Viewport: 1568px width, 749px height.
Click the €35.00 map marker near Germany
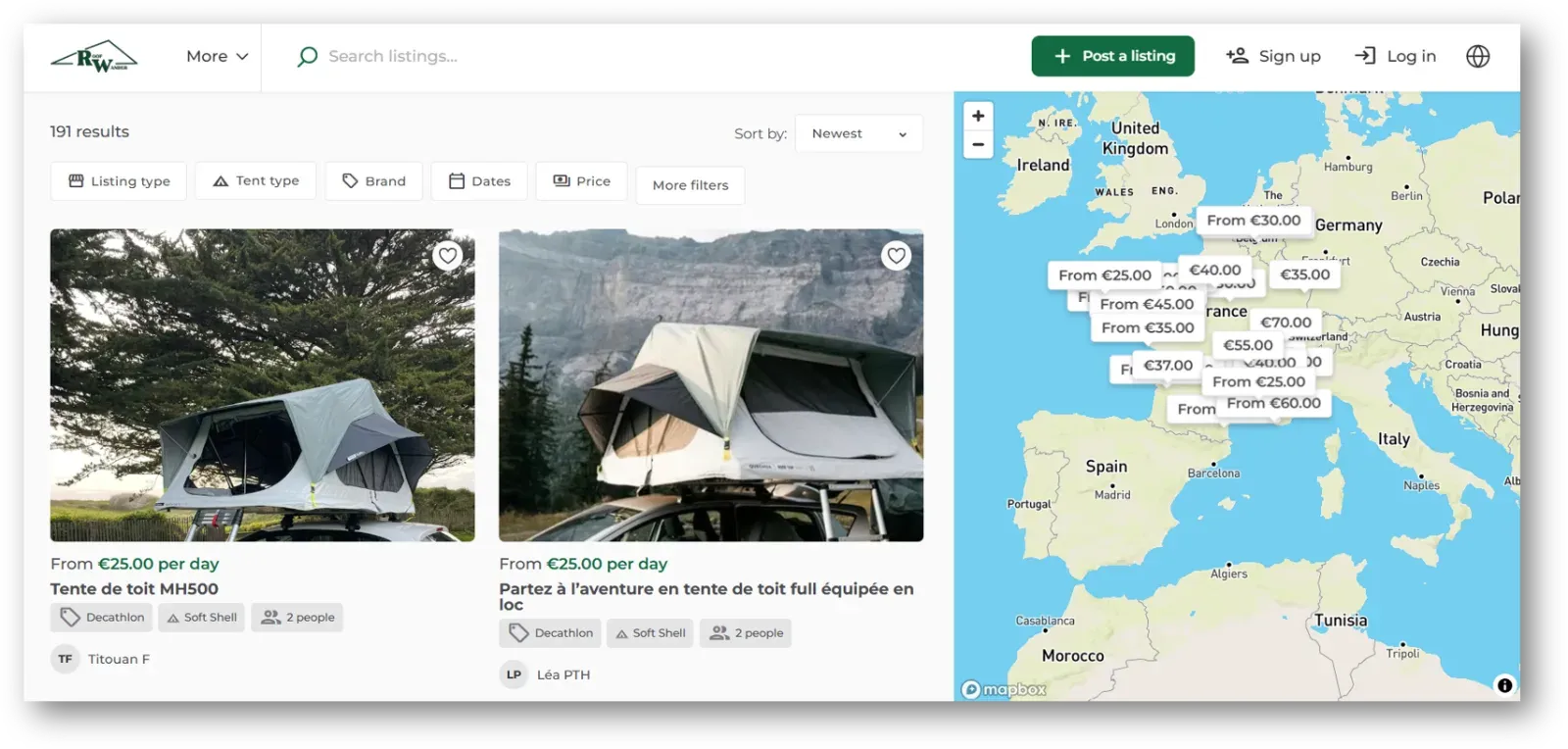(x=1304, y=275)
